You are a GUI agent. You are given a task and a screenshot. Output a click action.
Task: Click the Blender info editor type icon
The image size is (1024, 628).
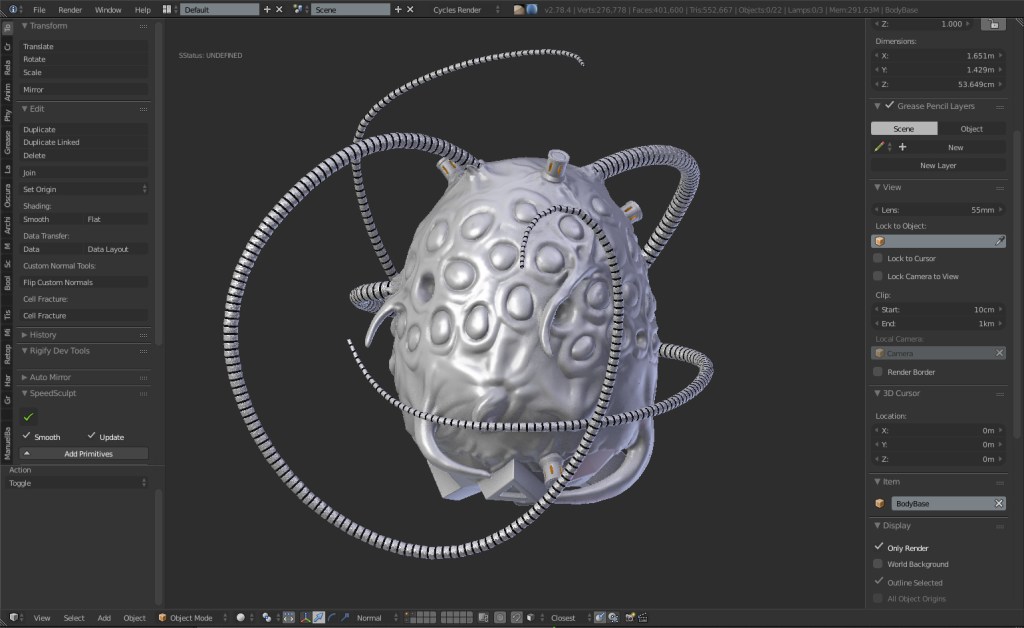pyautogui.click(x=12, y=9)
